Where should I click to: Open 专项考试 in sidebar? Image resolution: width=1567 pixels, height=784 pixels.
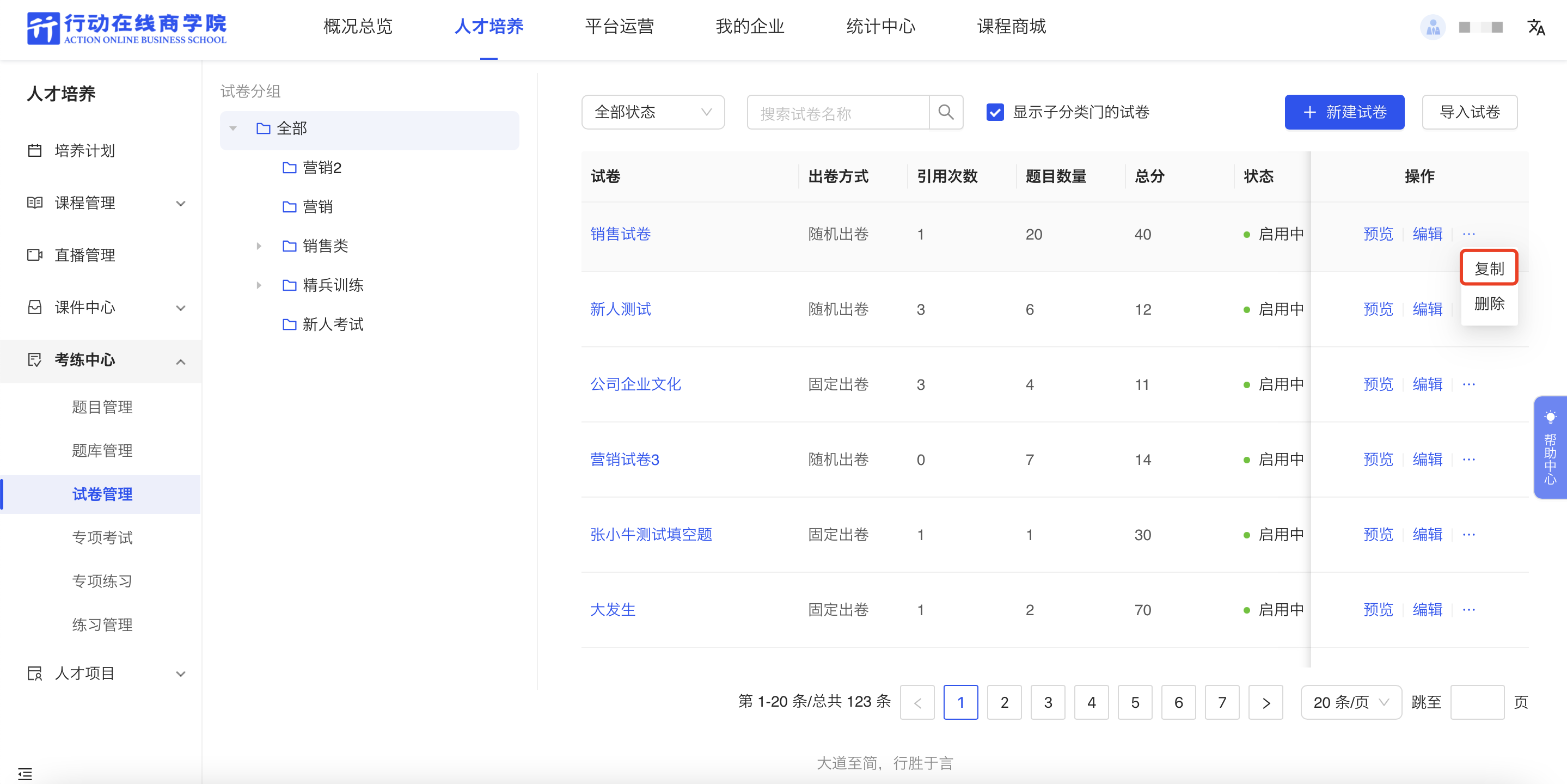[x=102, y=538]
